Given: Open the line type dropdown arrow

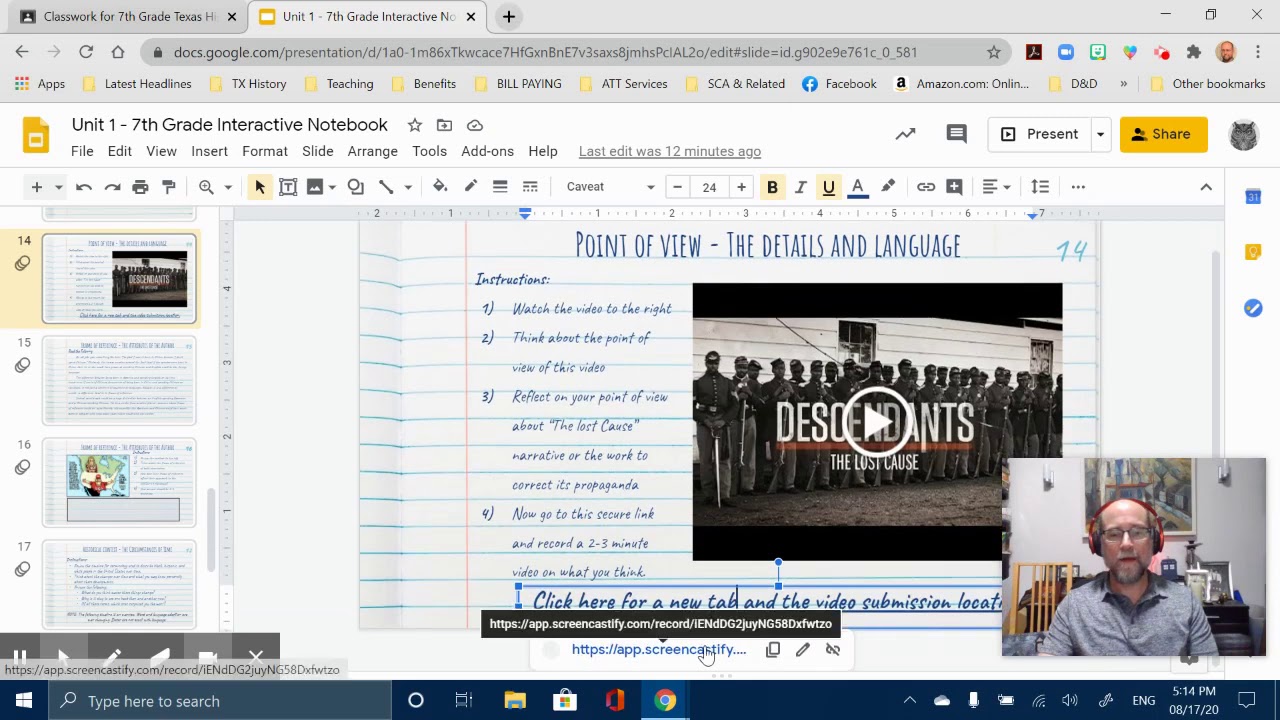Looking at the screenshot, I should (x=408, y=187).
